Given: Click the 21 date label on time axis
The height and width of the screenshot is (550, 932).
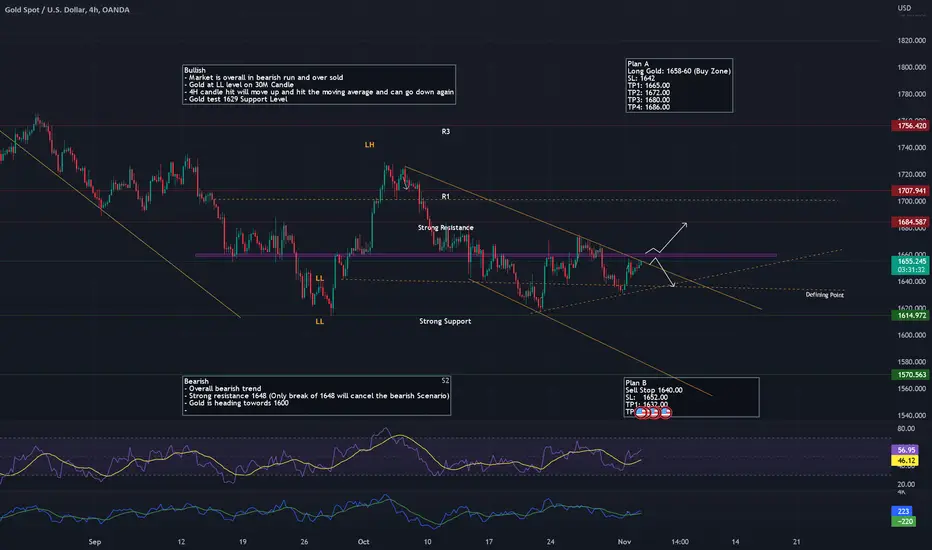Looking at the screenshot, I should click(x=796, y=542).
